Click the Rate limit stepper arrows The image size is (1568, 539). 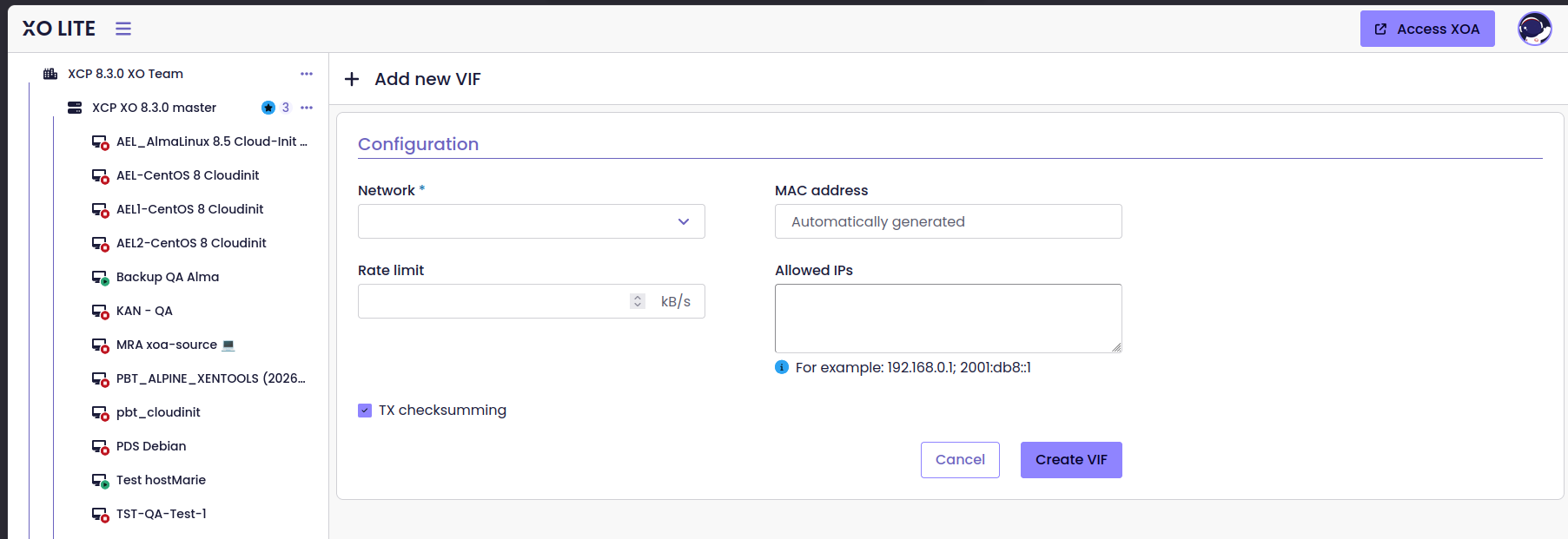click(638, 301)
